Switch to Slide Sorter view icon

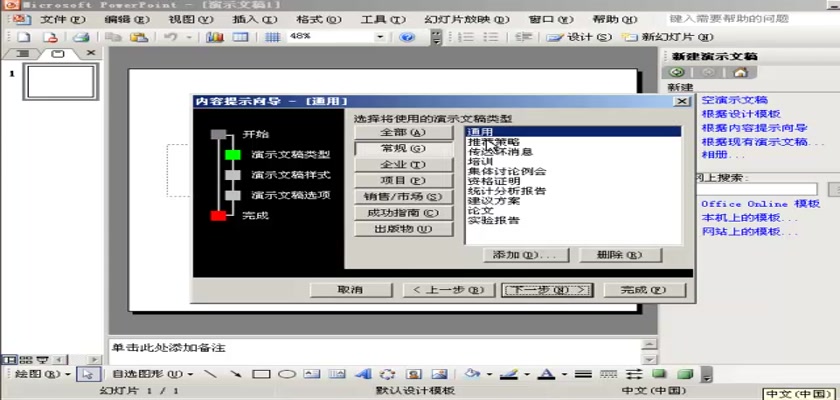point(26,360)
